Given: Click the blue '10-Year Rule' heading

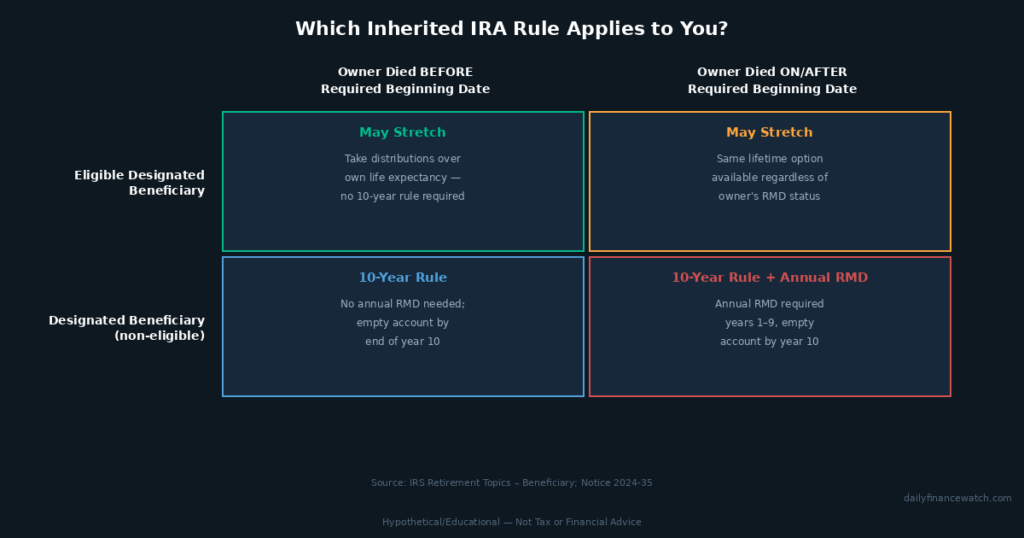Looking at the screenshot, I should [402, 277].
